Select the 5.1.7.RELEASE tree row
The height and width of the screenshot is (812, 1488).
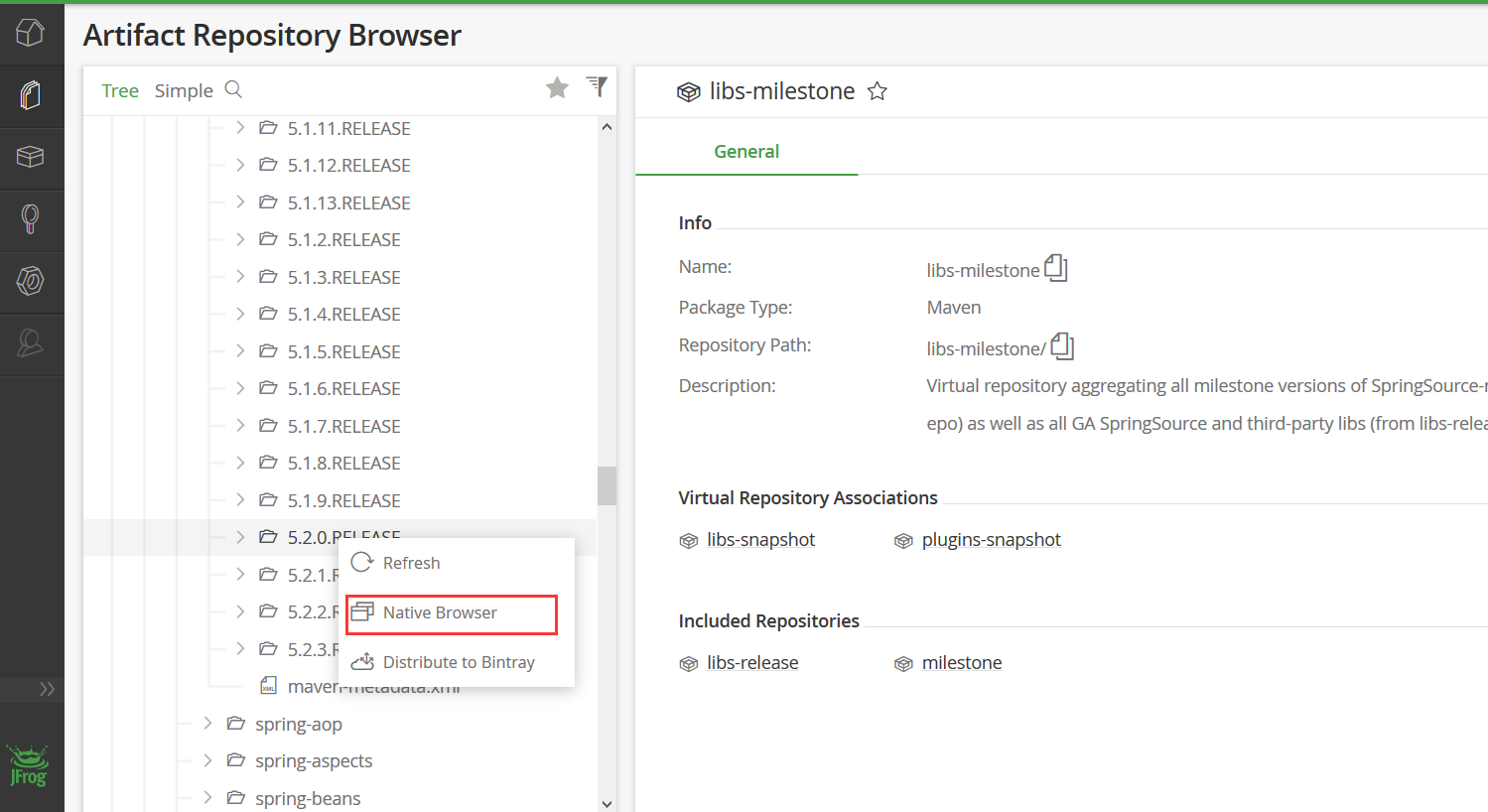pyautogui.click(x=340, y=426)
